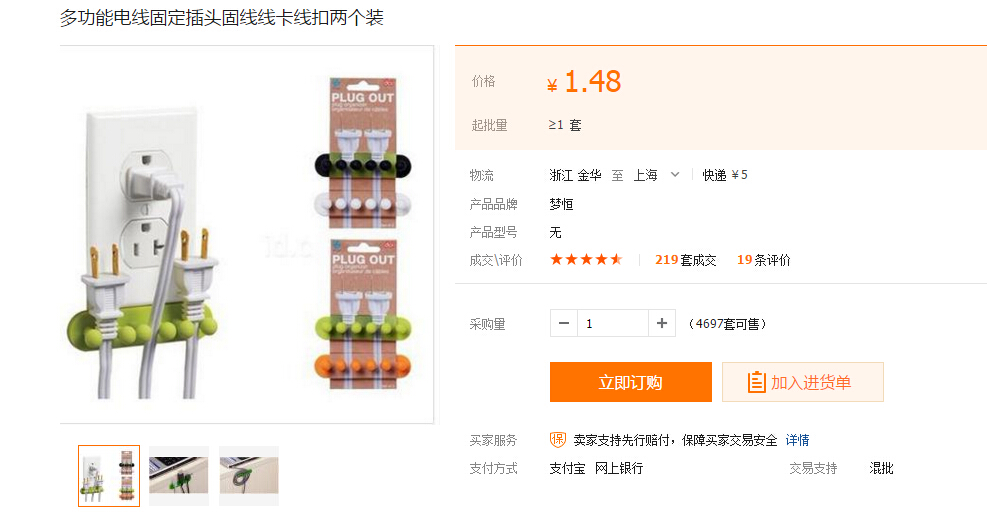Click the 立即订购 order now button

click(x=631, y=382)
